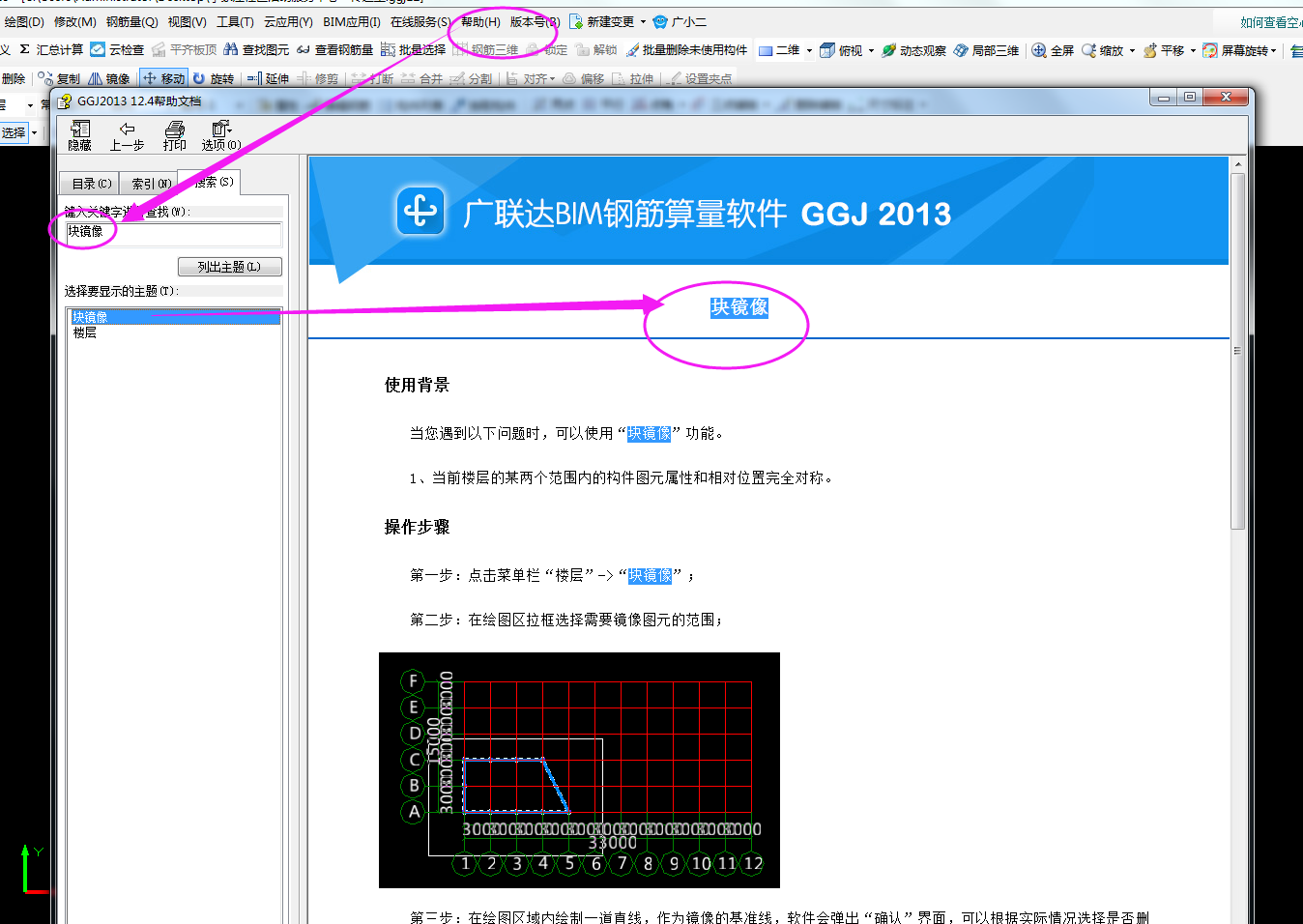Open the 修改(M) menu

[x=74, y=21]
